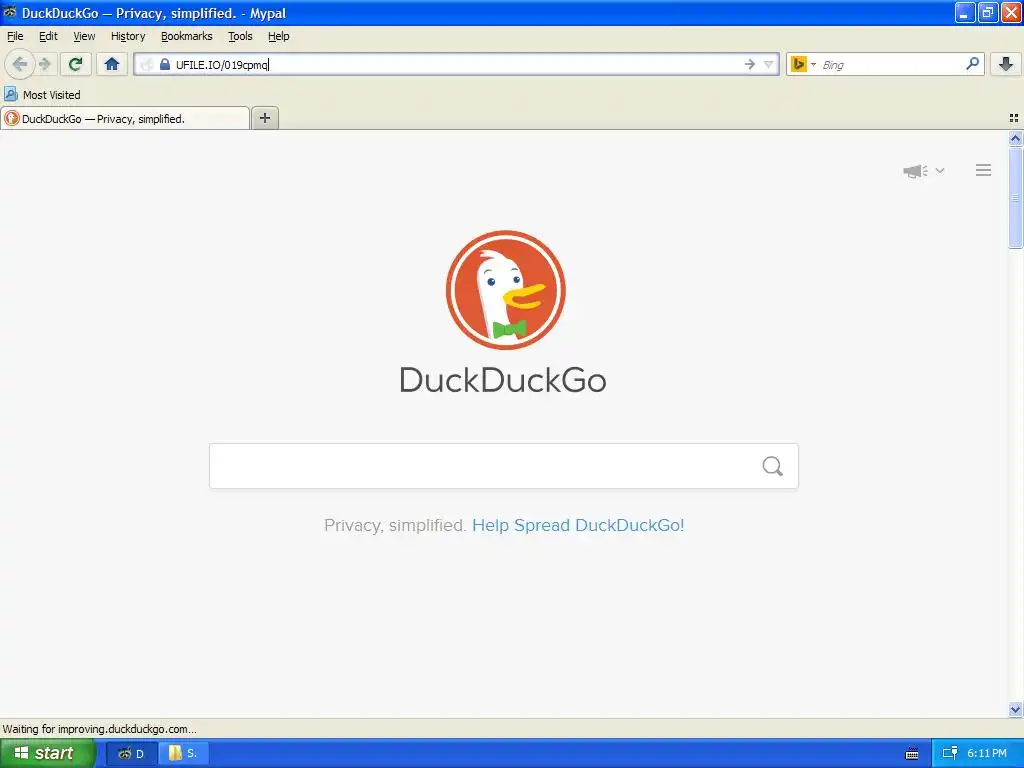This screenshot has height=768, width=1024.
Task: Click the 6:11 PM clock
Action: point(987,753)
